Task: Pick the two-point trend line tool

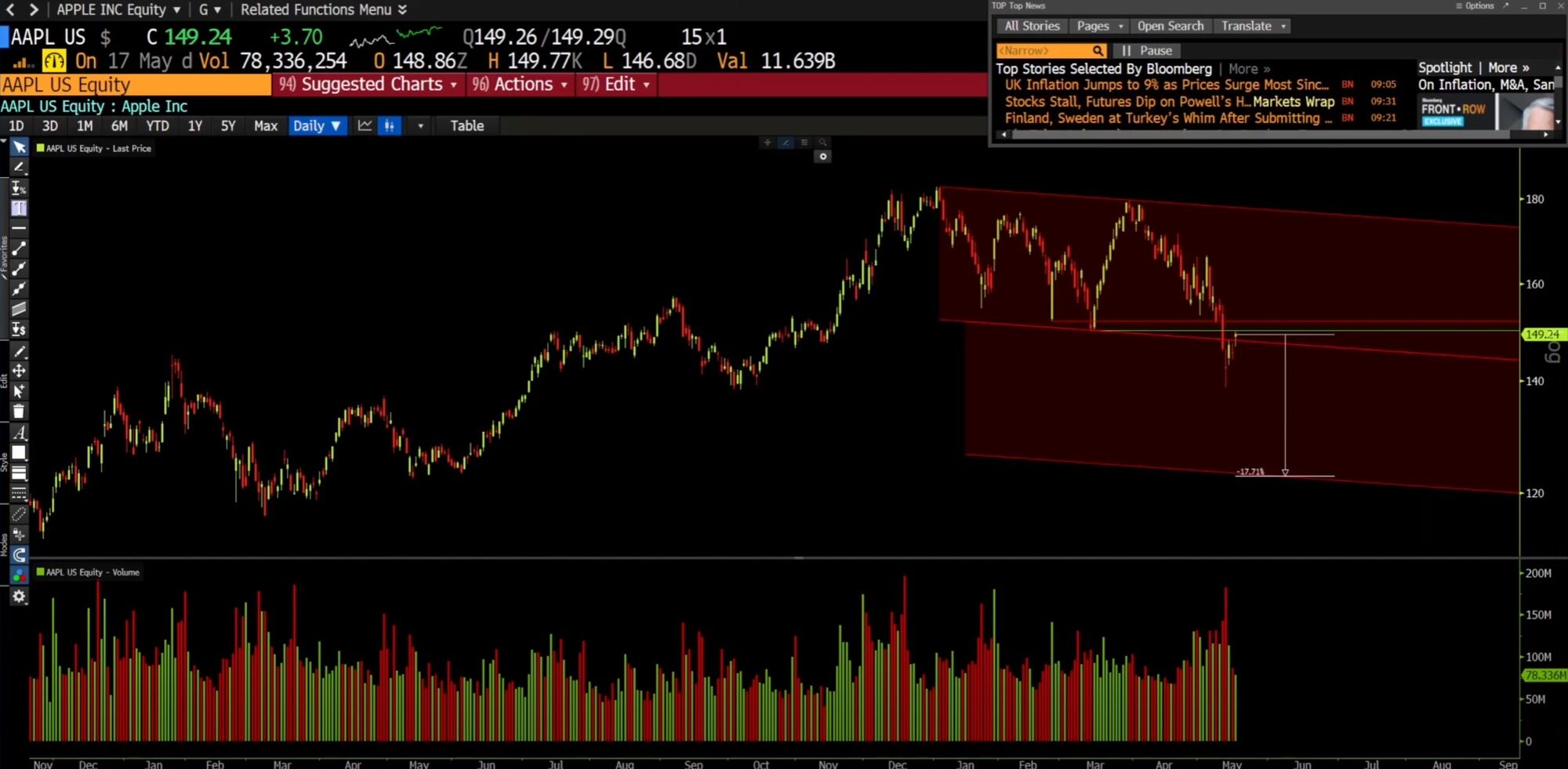Action: coord(19,248)
